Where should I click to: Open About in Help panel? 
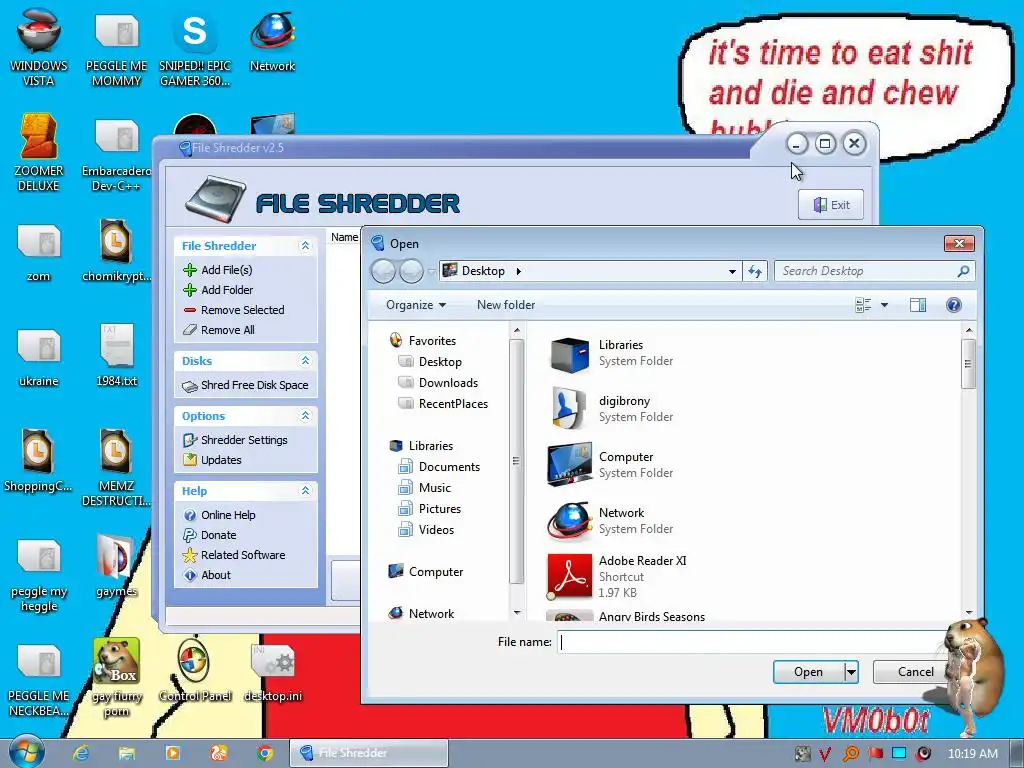tap(216, 575)
